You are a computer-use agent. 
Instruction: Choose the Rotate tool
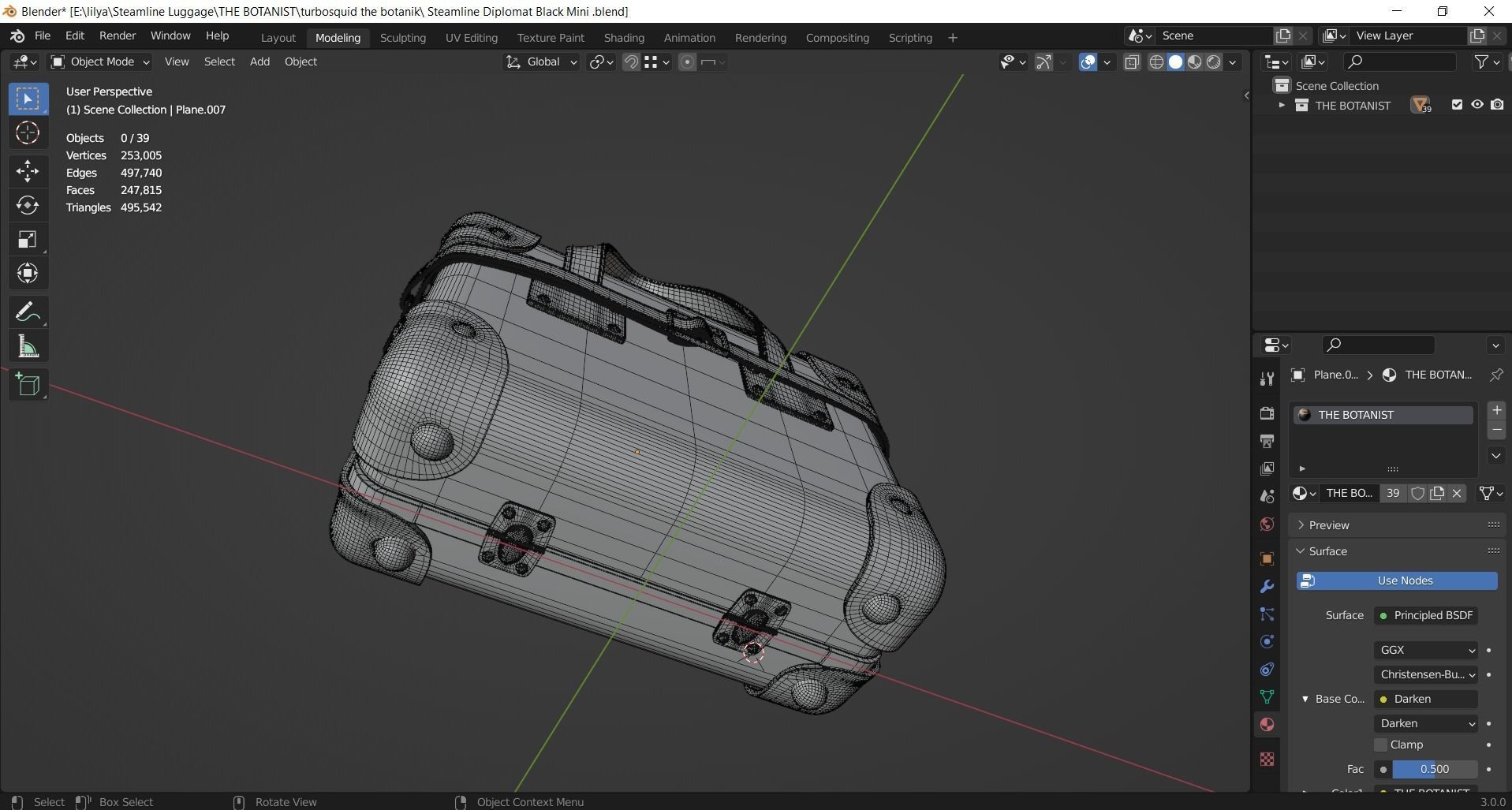tap(28, 205)
